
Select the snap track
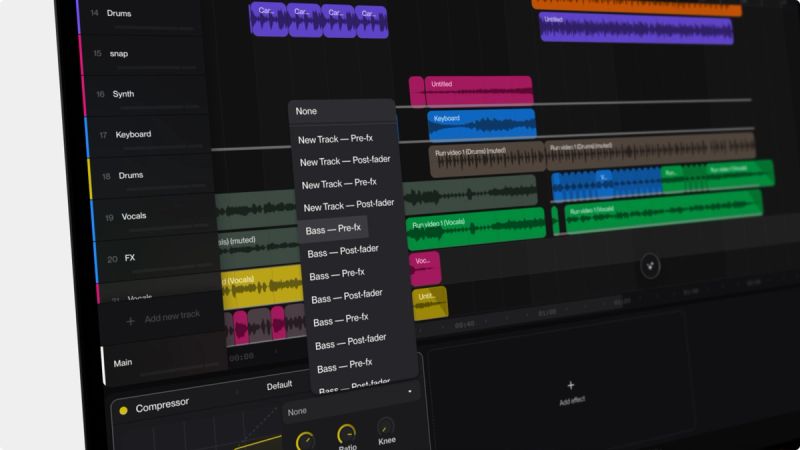143,54
